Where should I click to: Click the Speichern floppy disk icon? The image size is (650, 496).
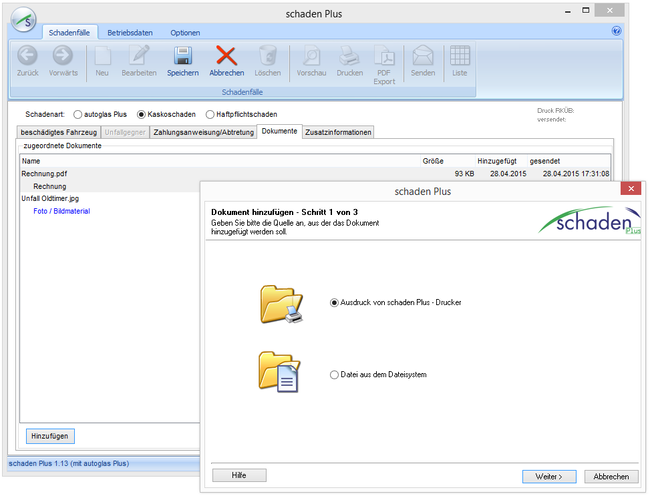point(182,56)
